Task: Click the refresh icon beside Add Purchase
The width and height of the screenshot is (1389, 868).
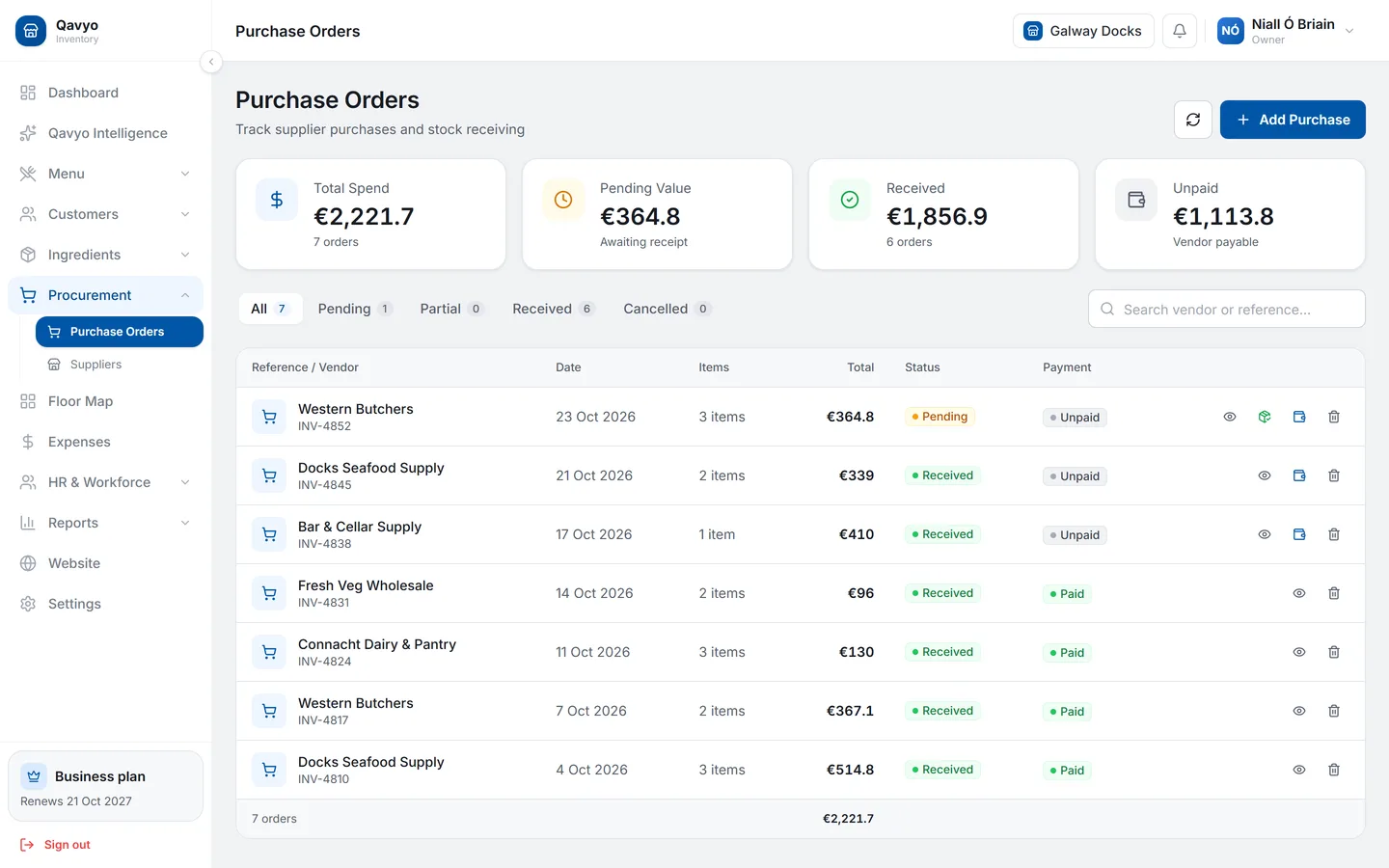Action: click(1193, 120)
